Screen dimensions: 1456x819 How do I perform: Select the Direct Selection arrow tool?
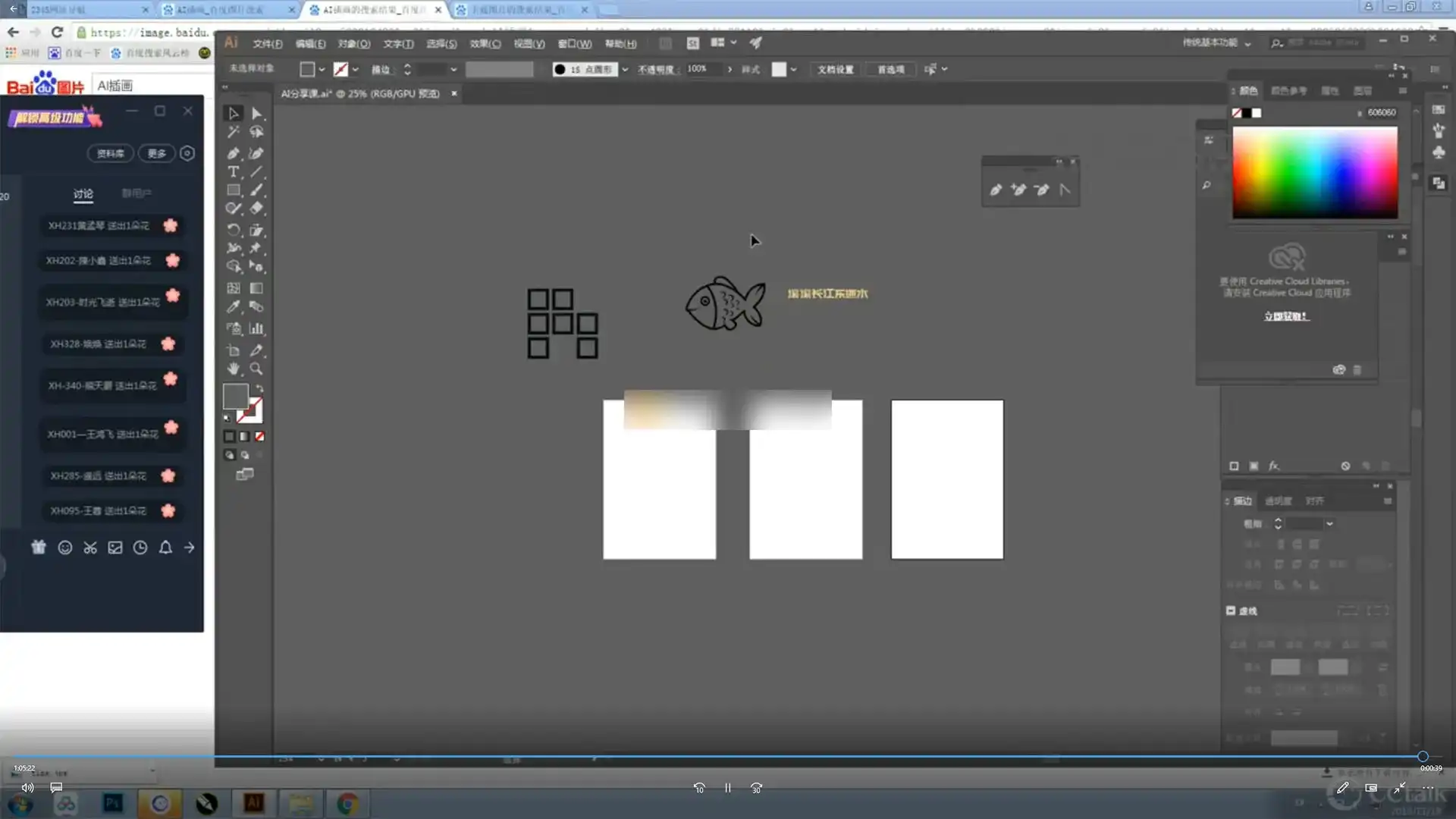(256, 114)
